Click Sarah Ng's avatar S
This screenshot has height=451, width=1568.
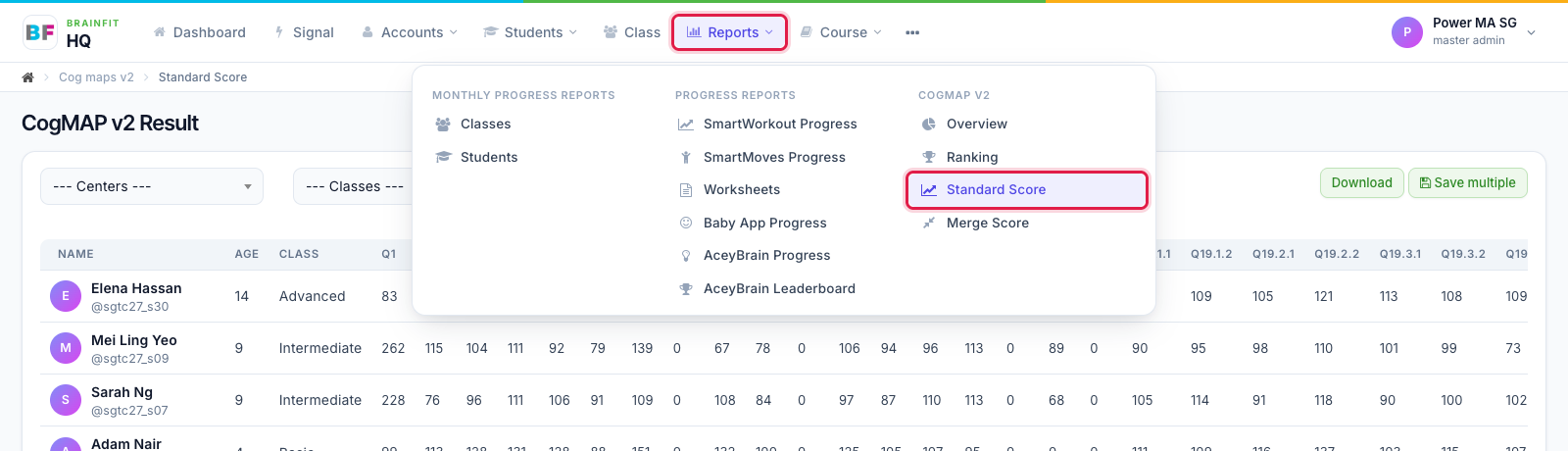pos(66,400)
